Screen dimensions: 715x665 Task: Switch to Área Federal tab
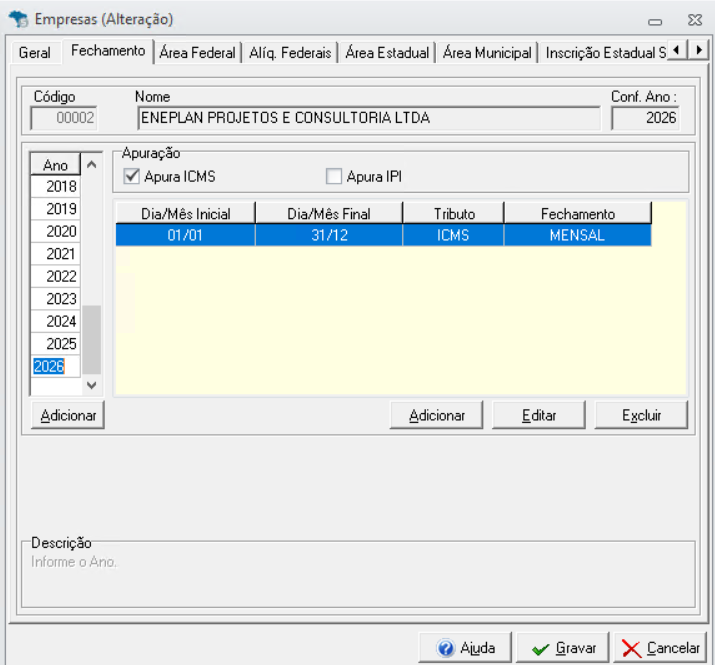click(x=197, y=53)
